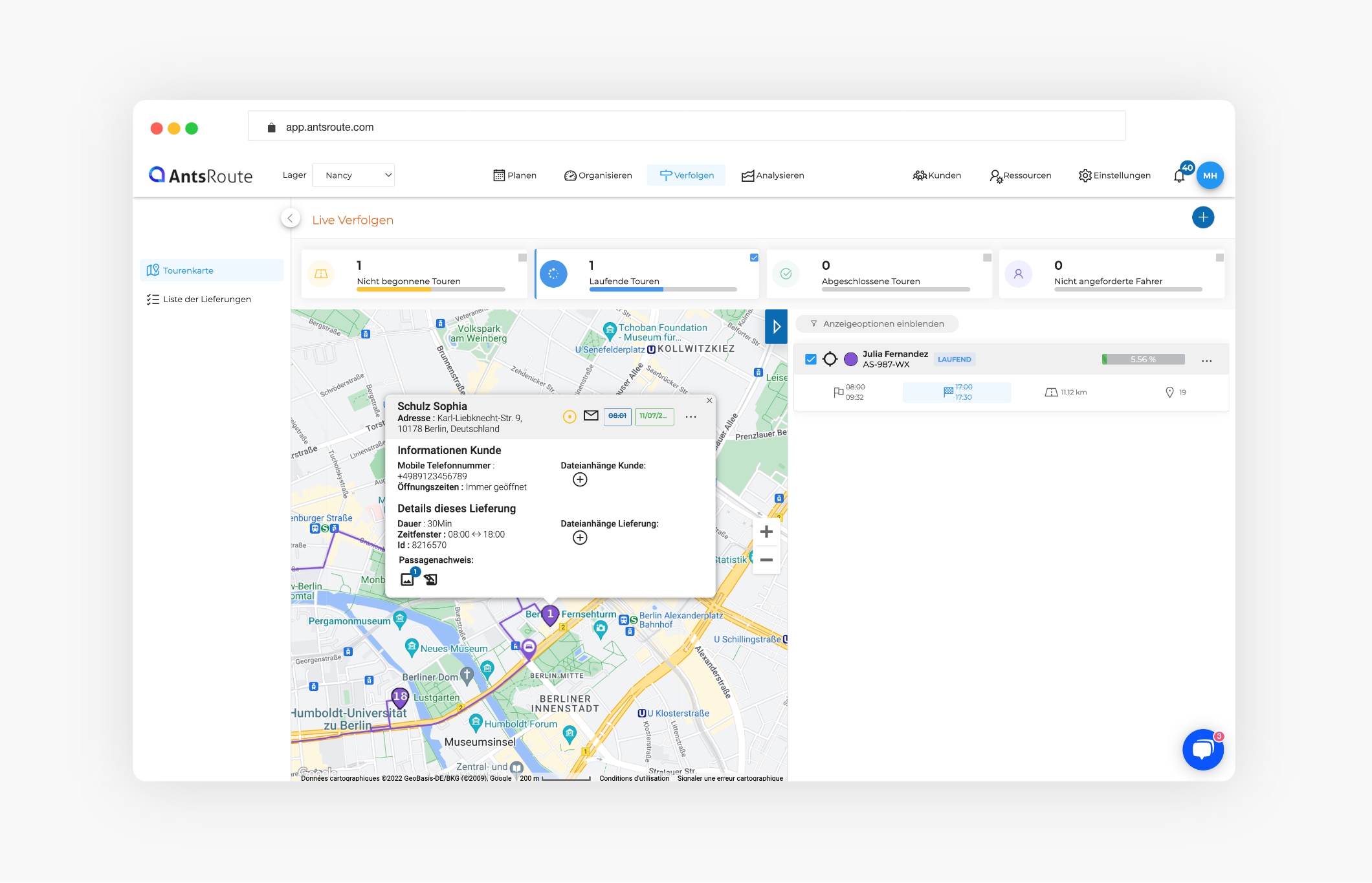Click phone number +4989123456789
1372x883 pixels.
pos(432,476)
